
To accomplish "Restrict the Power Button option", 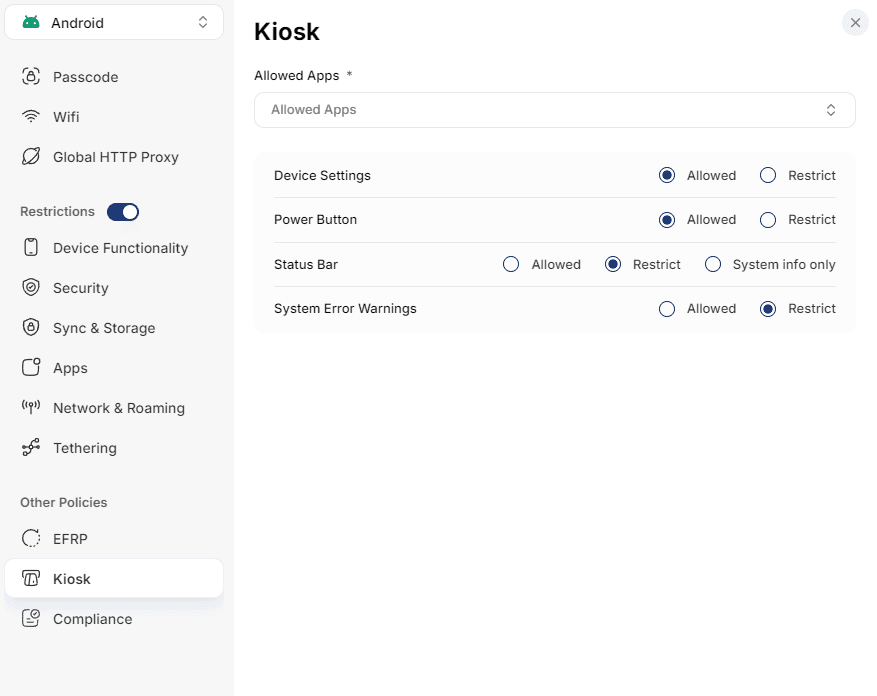I will coord(768,220).
